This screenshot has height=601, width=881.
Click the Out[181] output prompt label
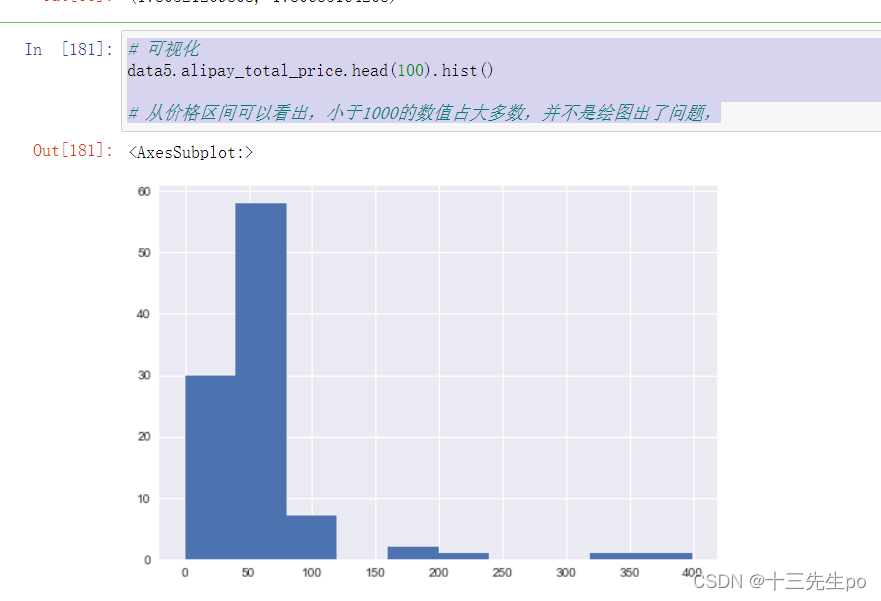pyautogui.click(x=72, y=151)
